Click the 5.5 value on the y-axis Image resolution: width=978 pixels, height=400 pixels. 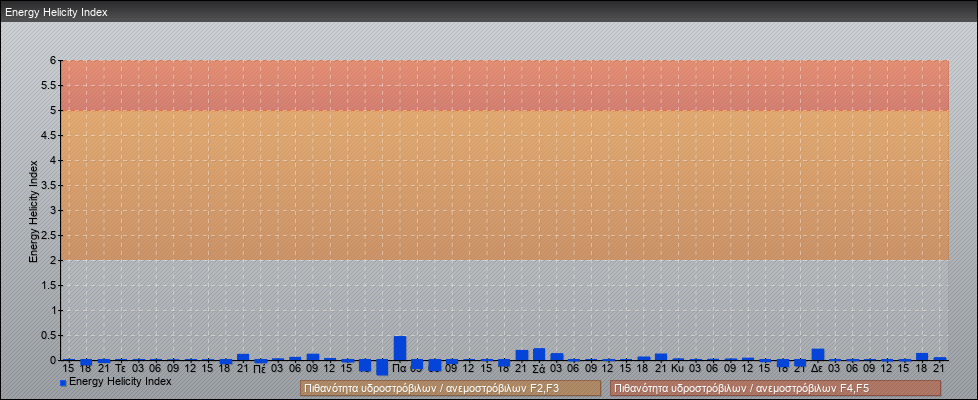49,85
